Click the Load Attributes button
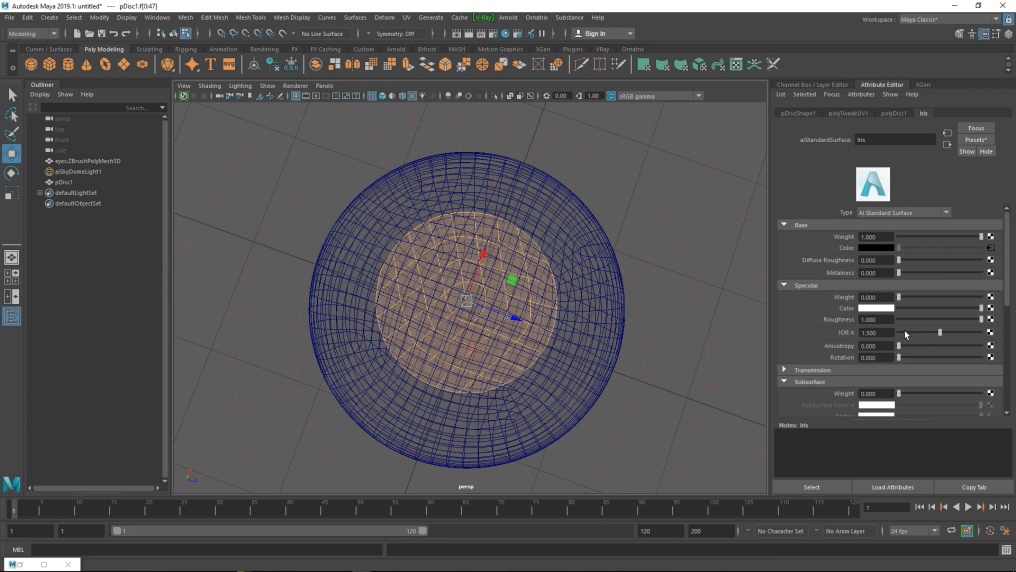 [x=892, y=487]
